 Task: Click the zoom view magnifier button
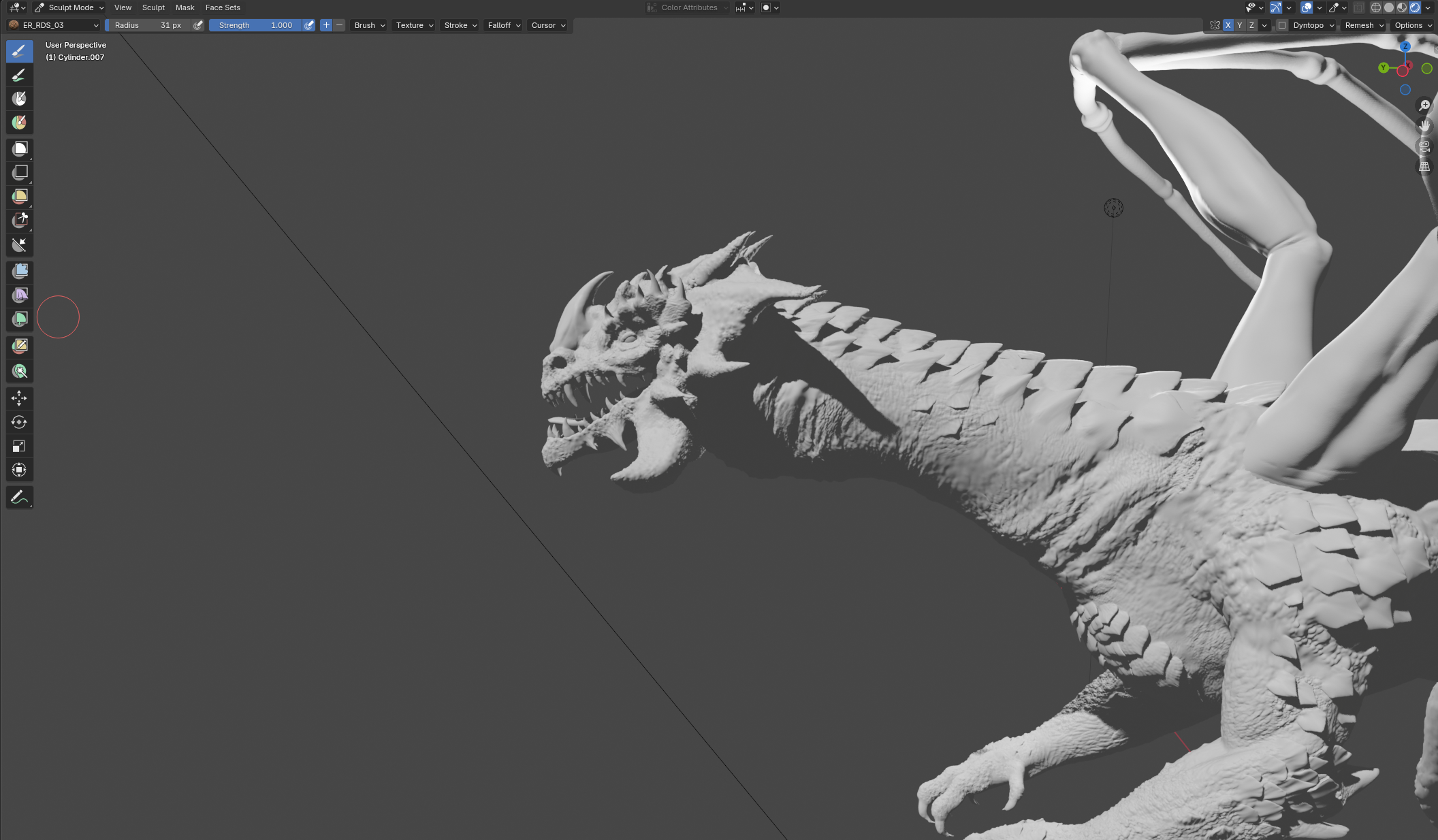1424,106
